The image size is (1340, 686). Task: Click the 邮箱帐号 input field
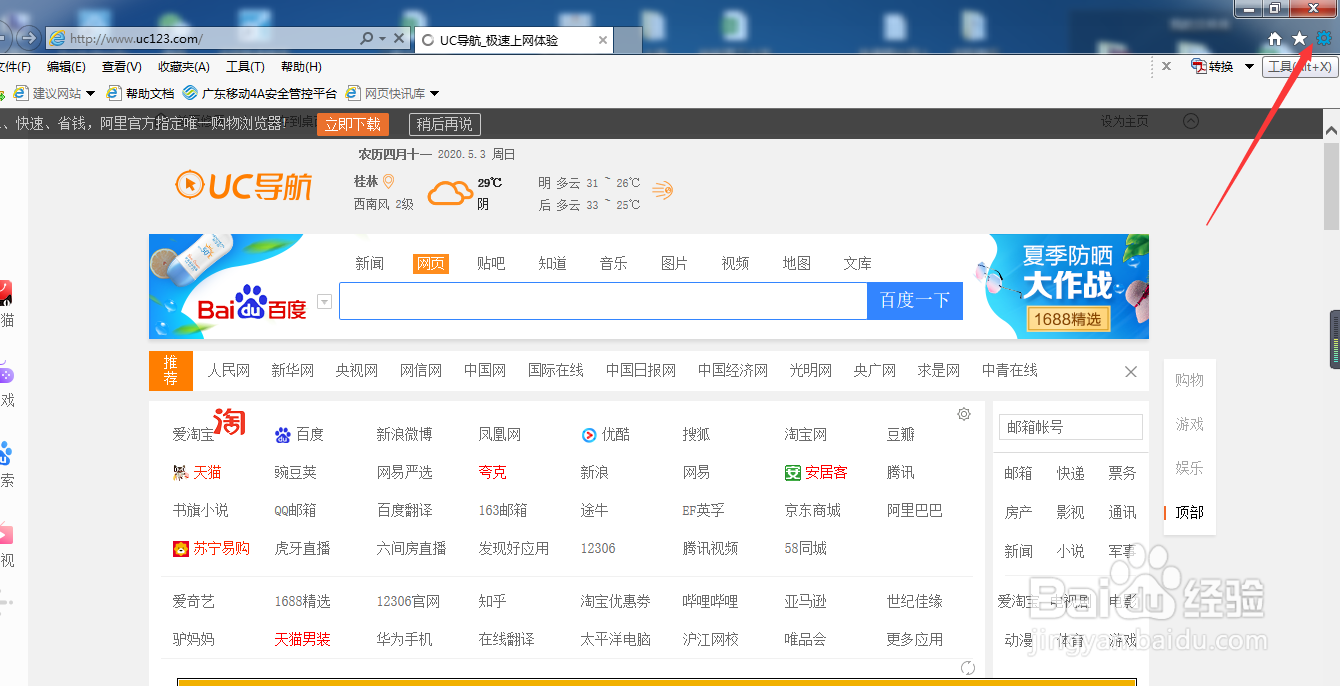tap(1070, 427)
